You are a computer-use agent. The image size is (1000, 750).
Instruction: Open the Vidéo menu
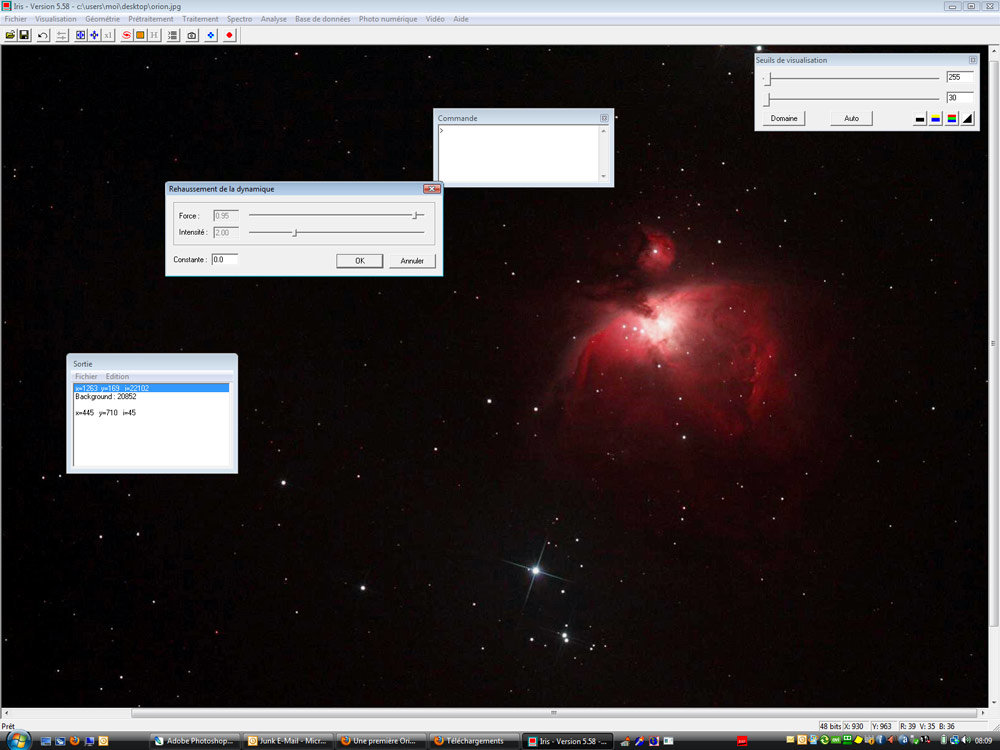(x=435, y=19)
